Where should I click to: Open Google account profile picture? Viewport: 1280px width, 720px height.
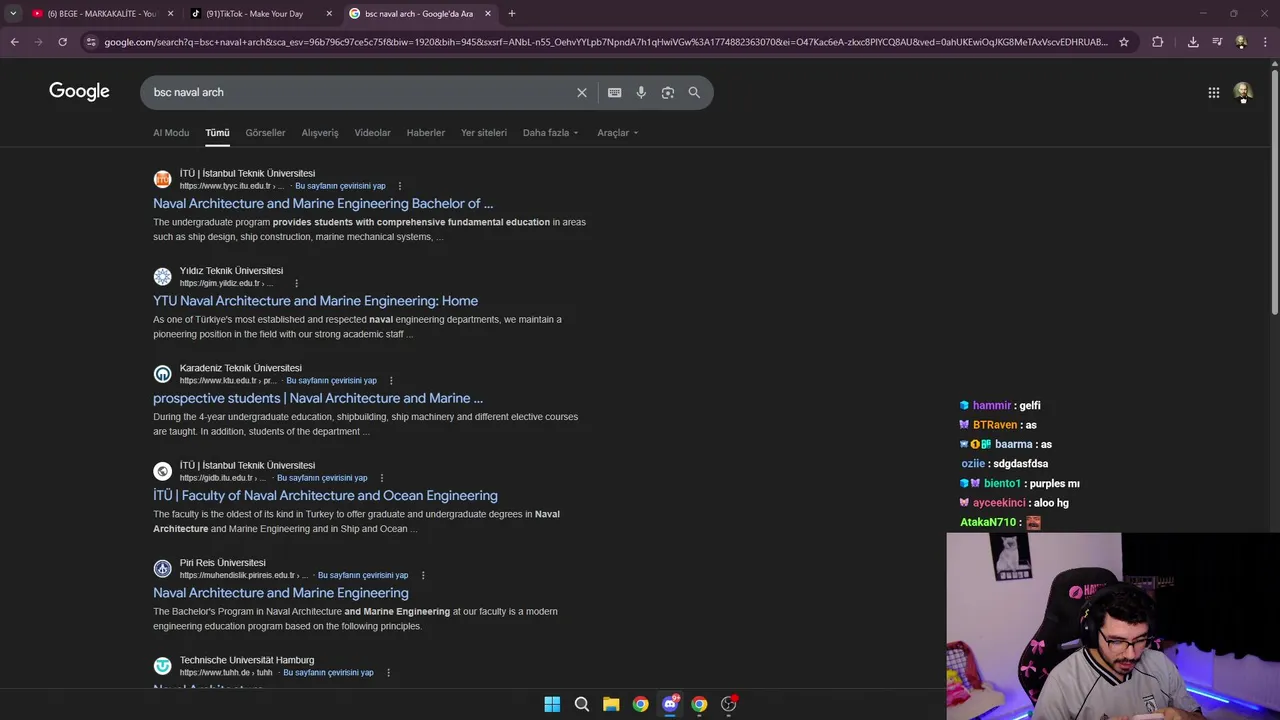click(1242, 92)
